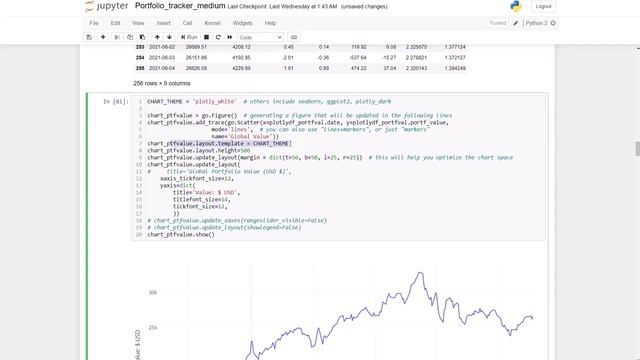Move selected cell down arrow
This screenshot has width=640, height=360.
point(169,37)
